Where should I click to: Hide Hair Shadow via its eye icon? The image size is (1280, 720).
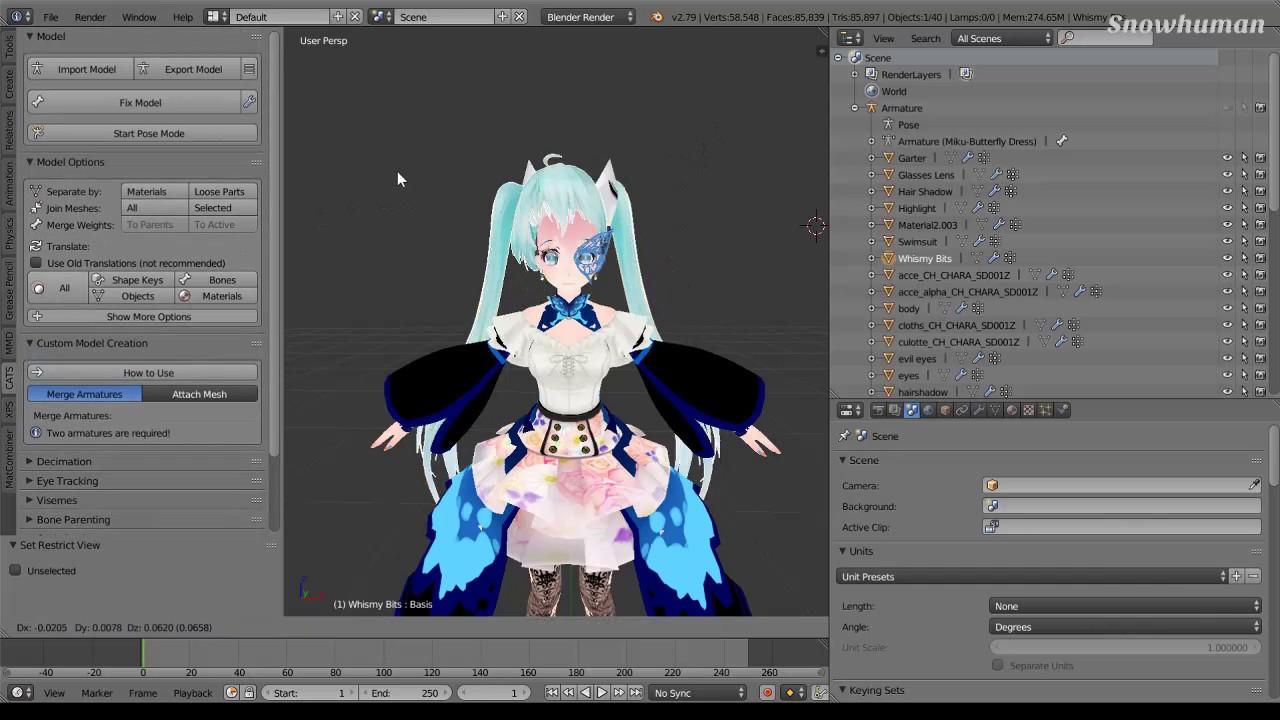pos(1227,191)
